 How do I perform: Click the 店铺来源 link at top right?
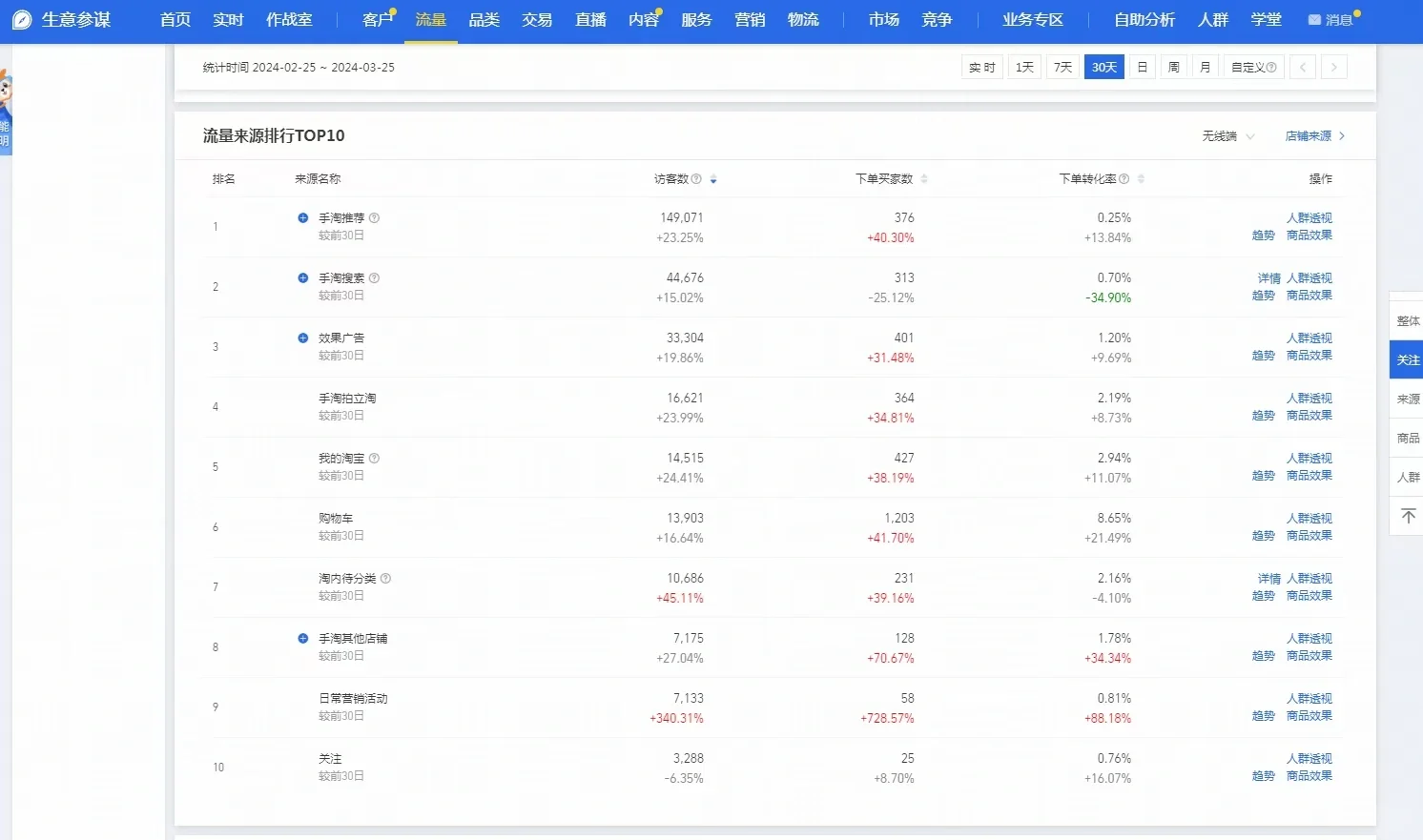tap(1310, 135)
